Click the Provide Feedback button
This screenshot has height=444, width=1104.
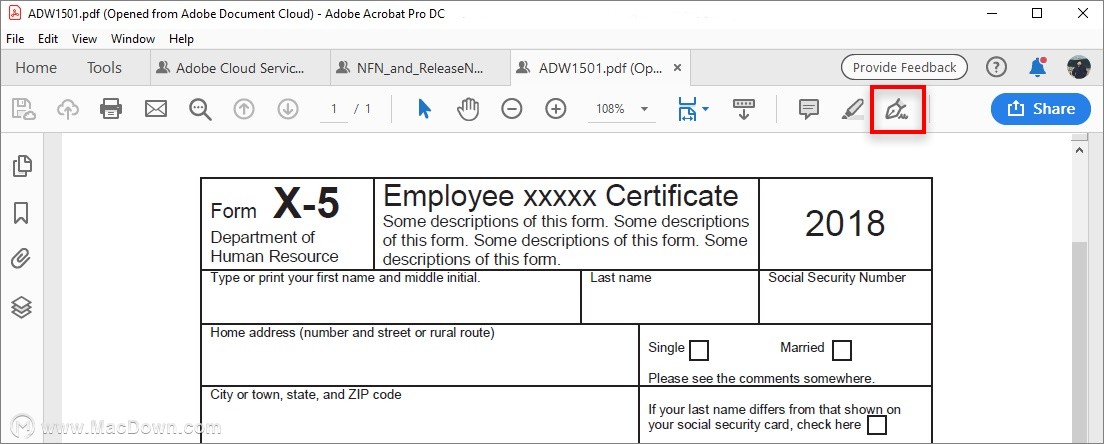(904, 68)
